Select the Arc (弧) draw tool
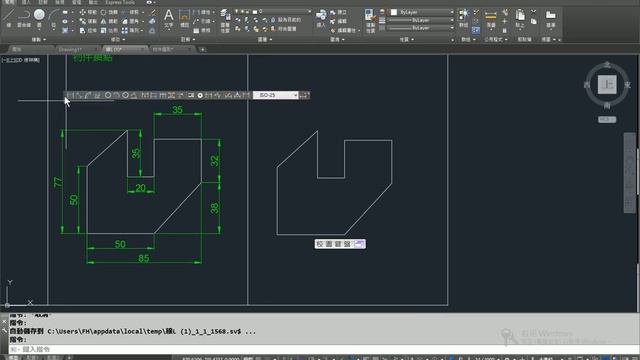 tap(53, 18)
